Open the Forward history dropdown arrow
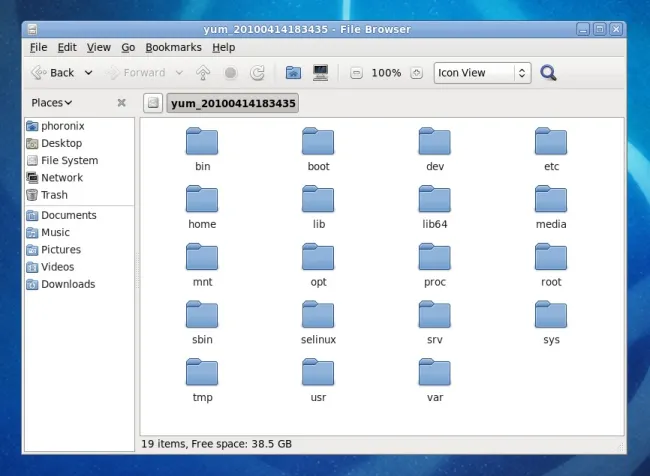The width and height of the screenshot is (650, 476). click(179, 73)
